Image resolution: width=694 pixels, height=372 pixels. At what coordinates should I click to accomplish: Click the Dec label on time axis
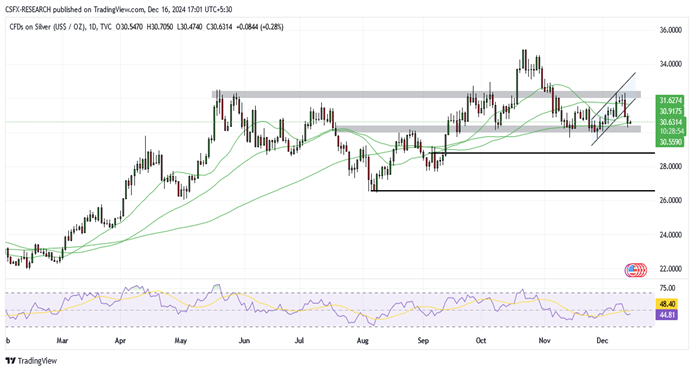(x=602, y=341)
